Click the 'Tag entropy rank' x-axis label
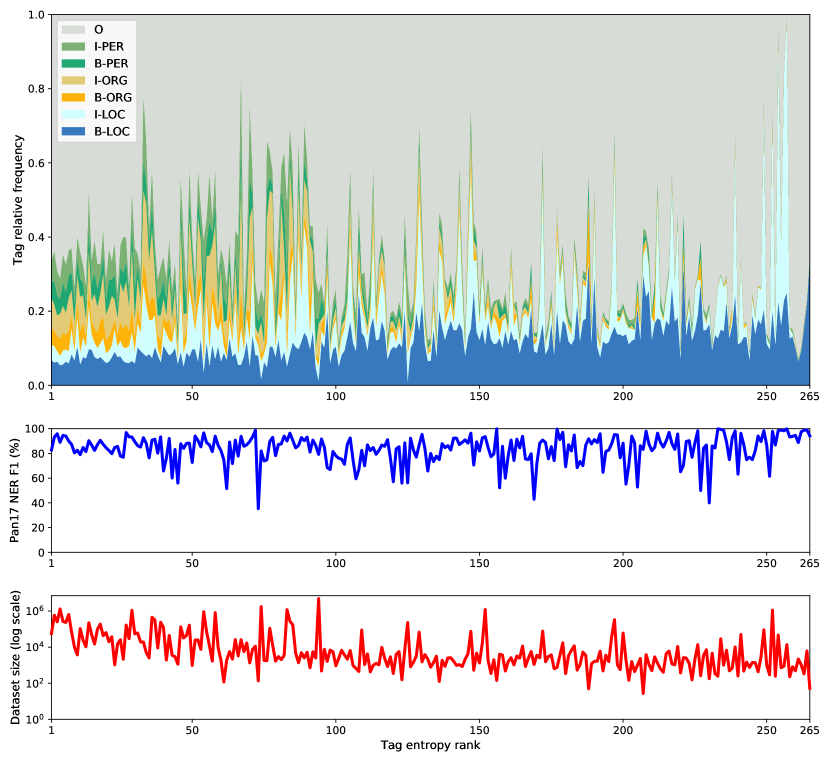The width and height of the screenshot is (830, 761). 430,746
